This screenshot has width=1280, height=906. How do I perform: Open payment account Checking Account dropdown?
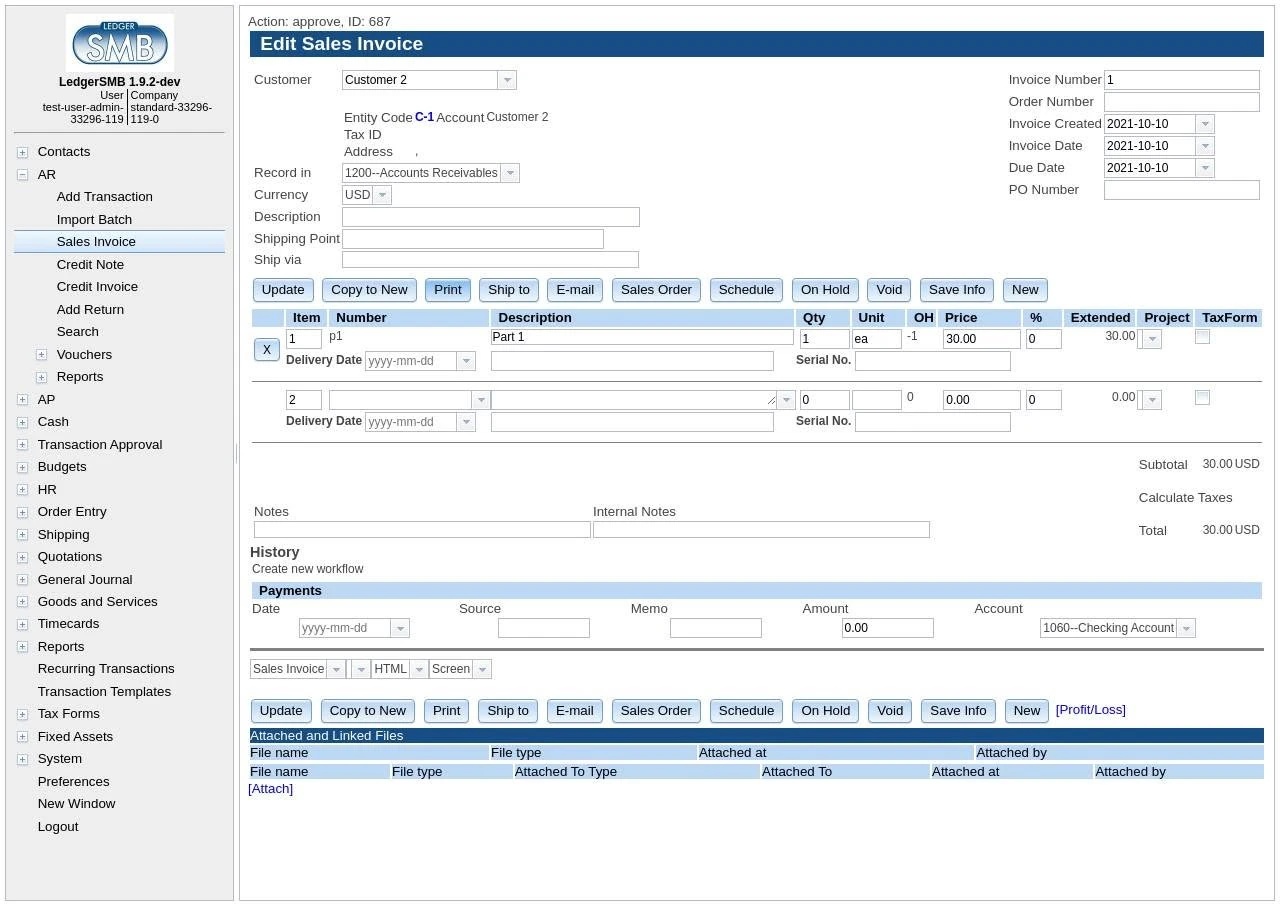(1186, 628)
